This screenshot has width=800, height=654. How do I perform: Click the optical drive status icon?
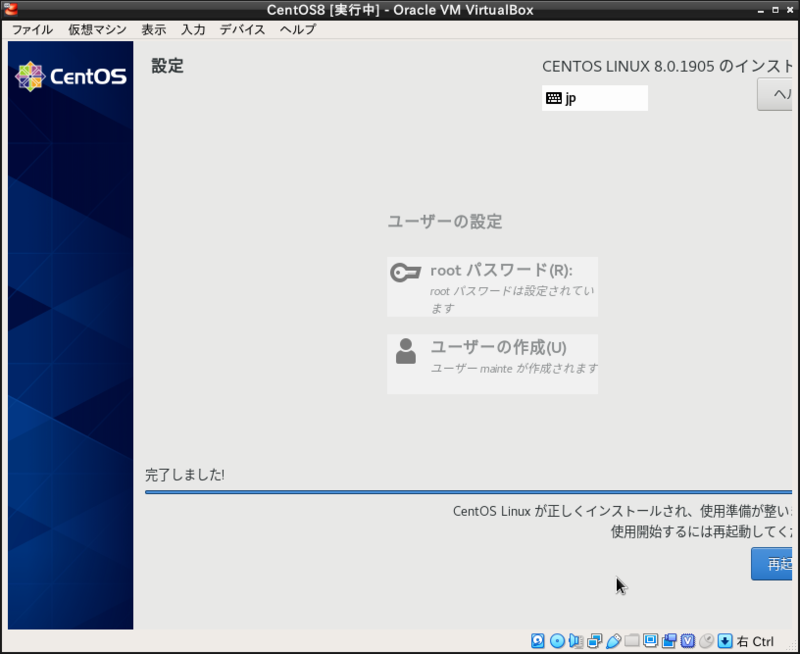click(x=557, y=641)
